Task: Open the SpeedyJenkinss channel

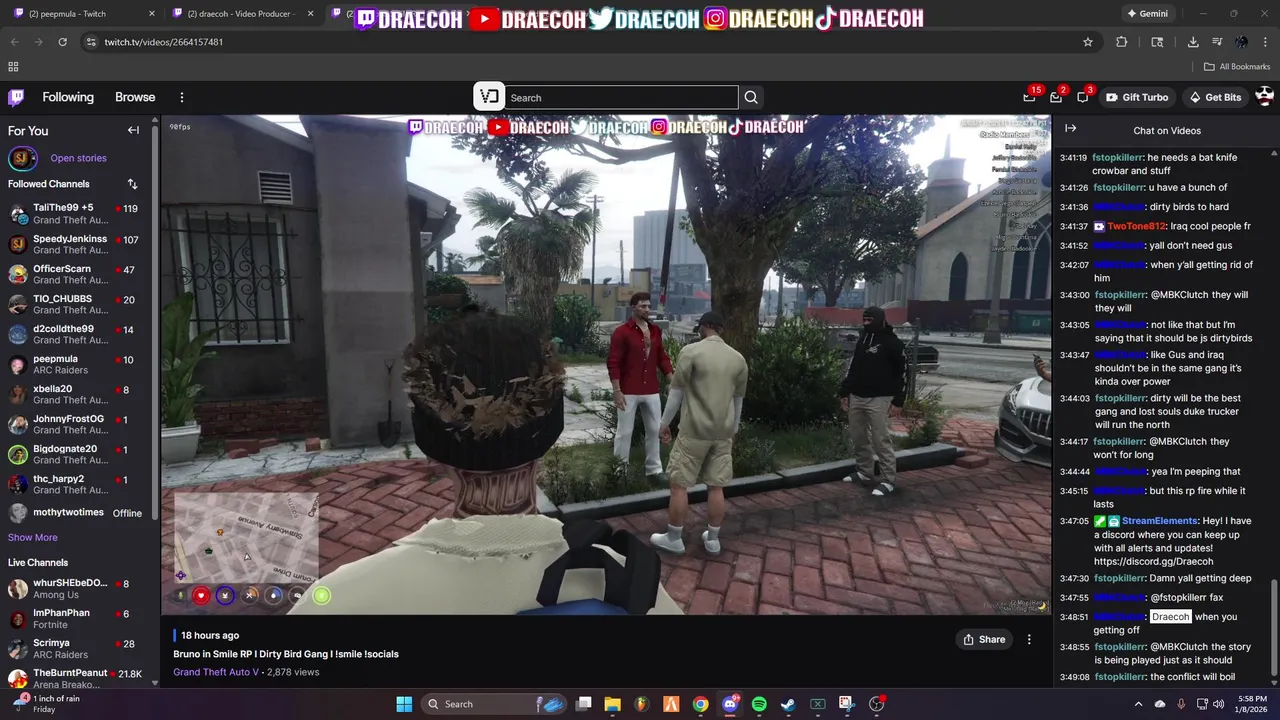Action: click(76, 244)
